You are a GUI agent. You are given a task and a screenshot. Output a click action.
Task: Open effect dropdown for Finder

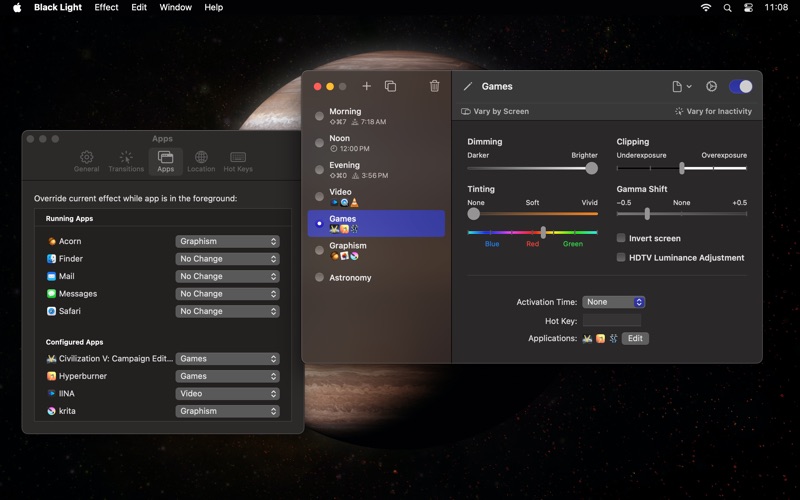pos(228,259)
